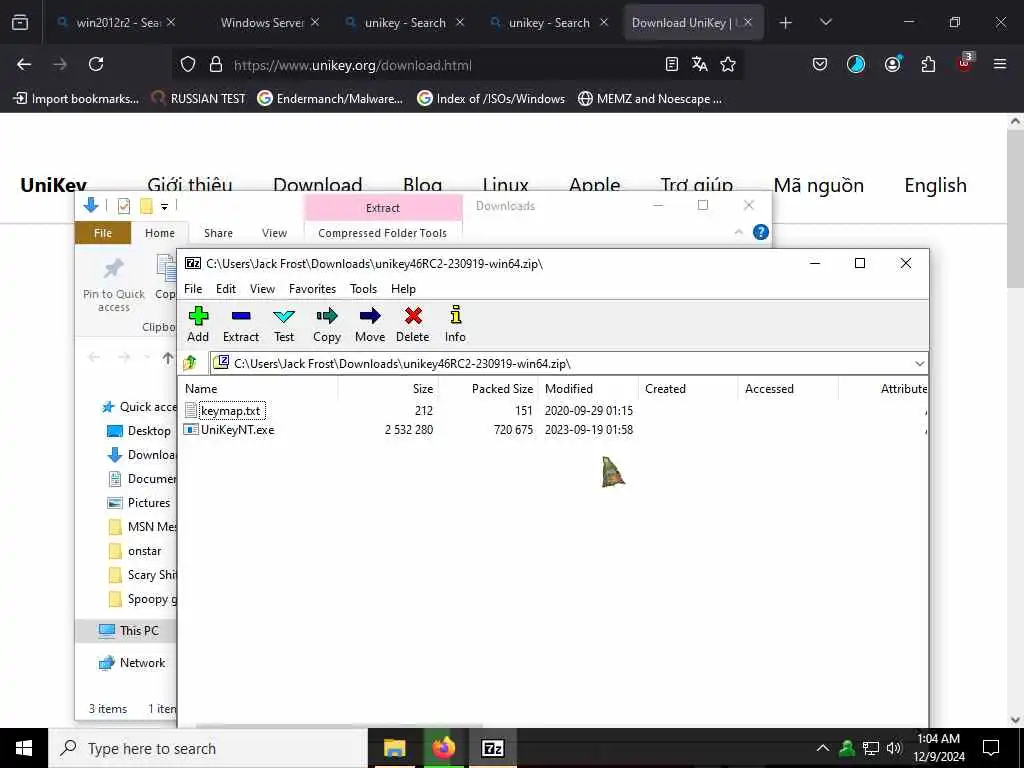This screenshot has height=768, width=1024.
Task: Toggle Firefox reader view icon
Action: click(x=671, y=64)
